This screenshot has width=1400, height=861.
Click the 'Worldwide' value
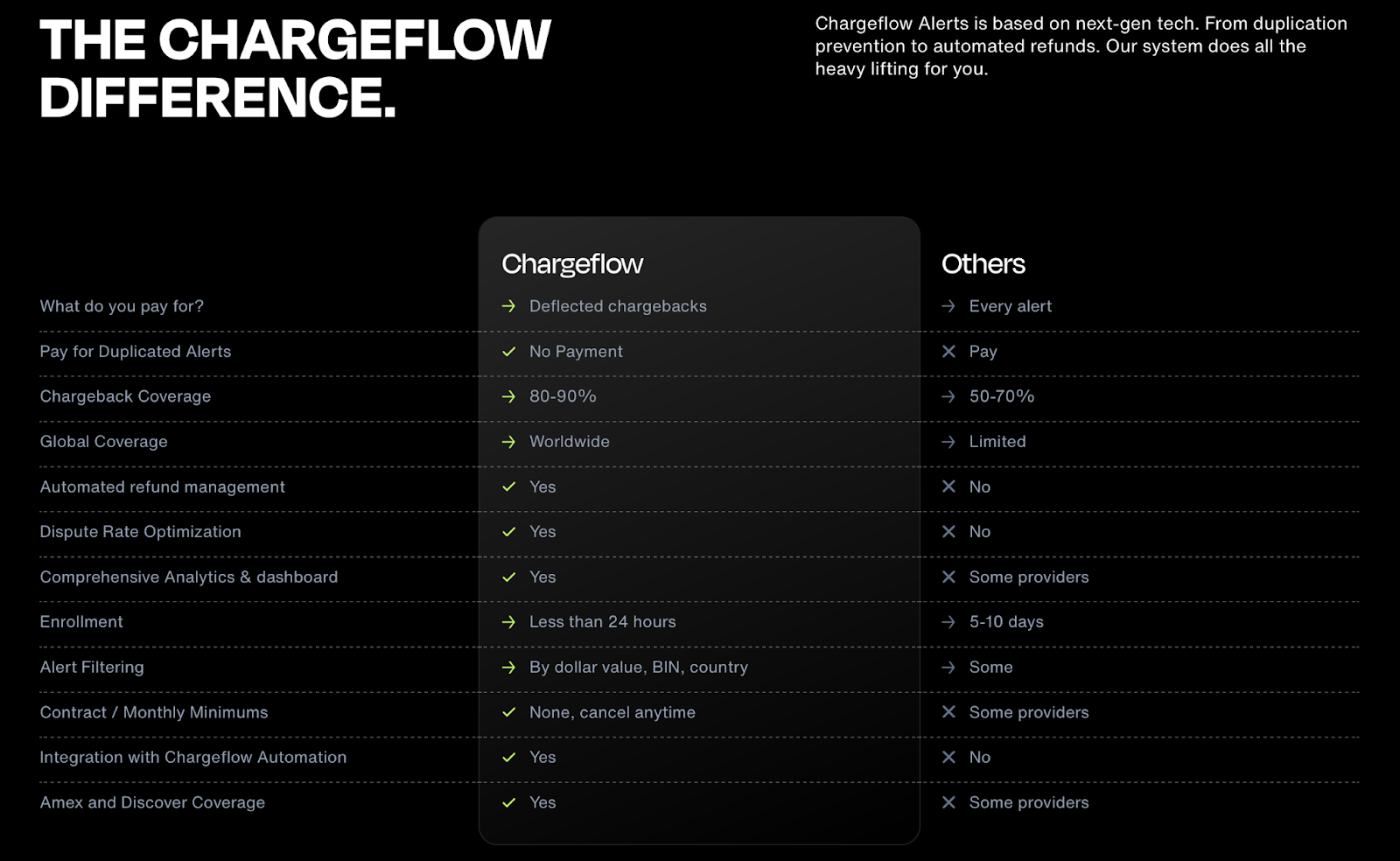570,442
